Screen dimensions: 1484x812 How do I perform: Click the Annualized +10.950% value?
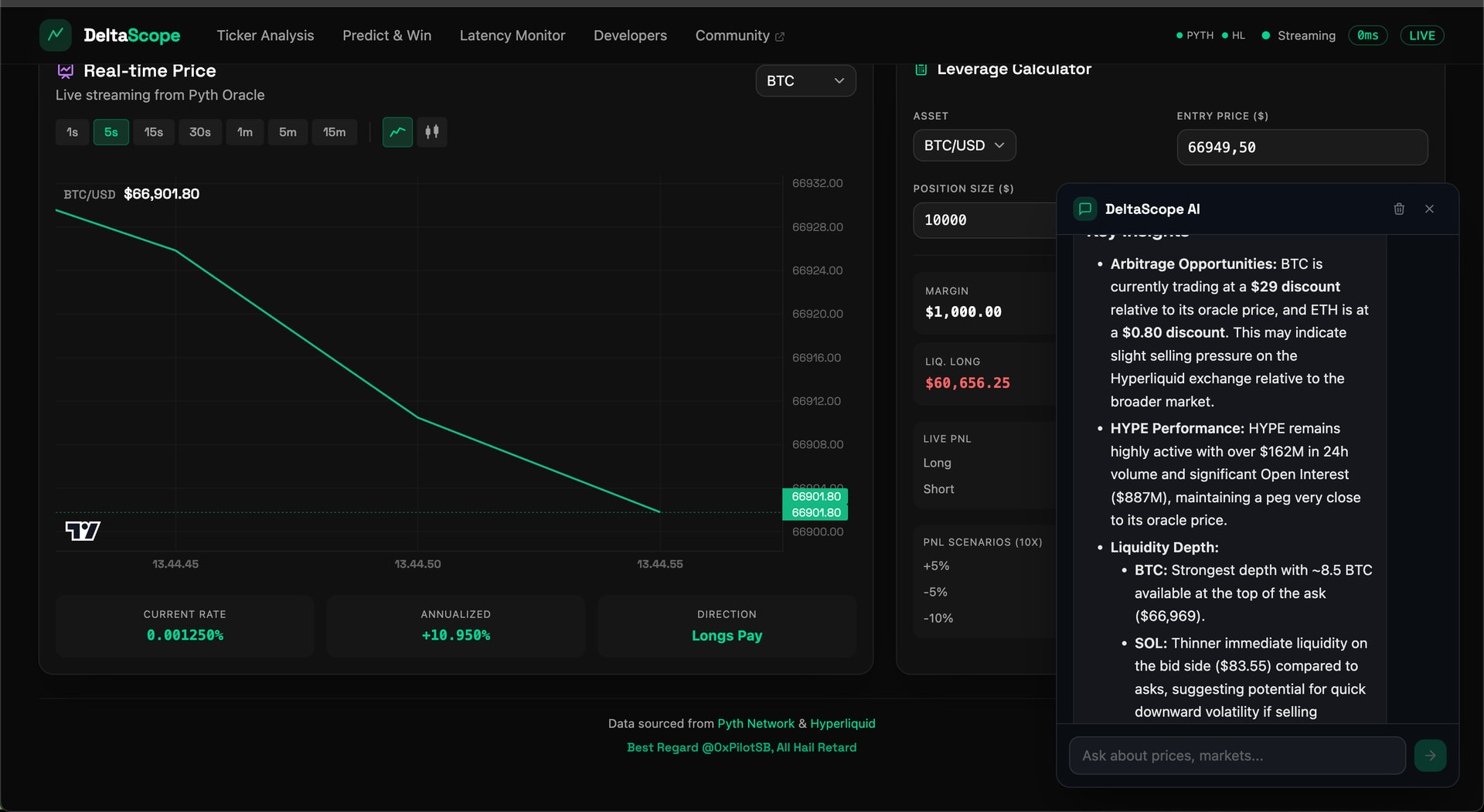(456, 635)
